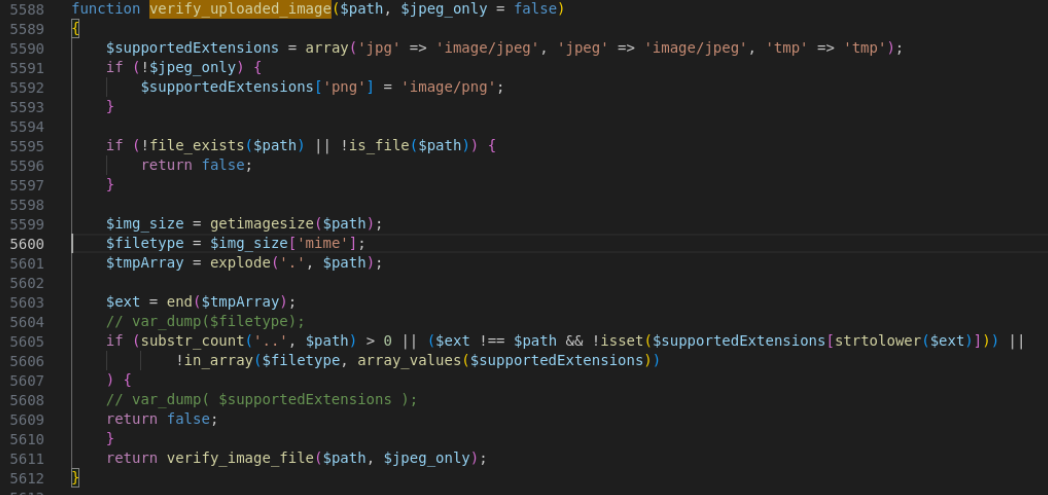This screenshot has width=1048, height=495.
Task: Click the ') {' on line 5607
Action: [119, 380]
